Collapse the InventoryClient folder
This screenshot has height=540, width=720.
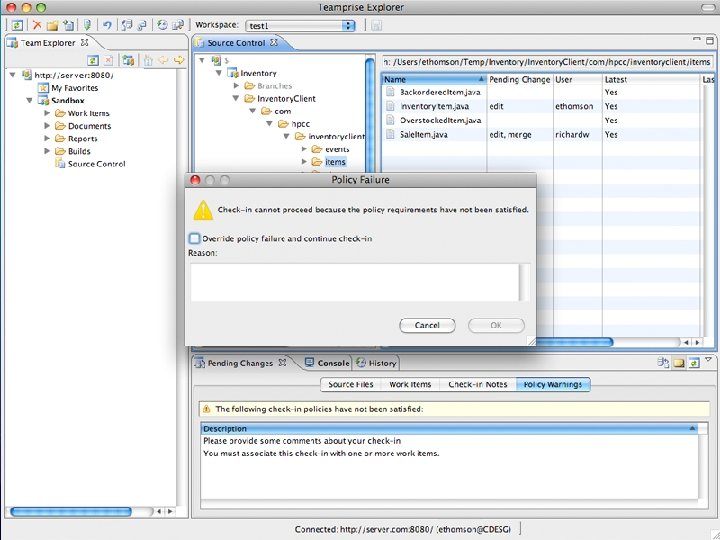(x=236, y=98)
